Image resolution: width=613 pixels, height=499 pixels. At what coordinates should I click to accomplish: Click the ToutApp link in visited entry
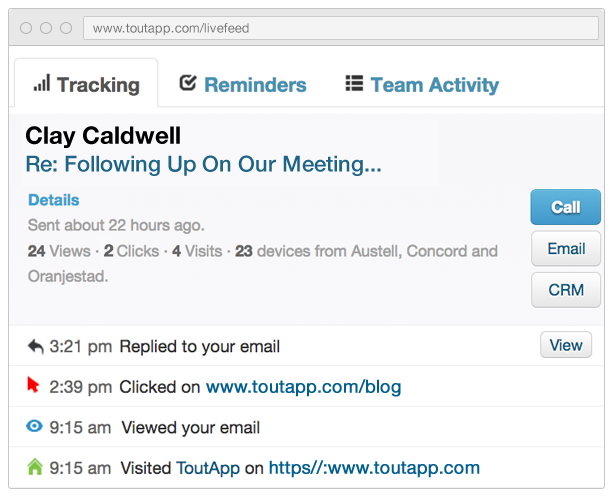[208, 468]
